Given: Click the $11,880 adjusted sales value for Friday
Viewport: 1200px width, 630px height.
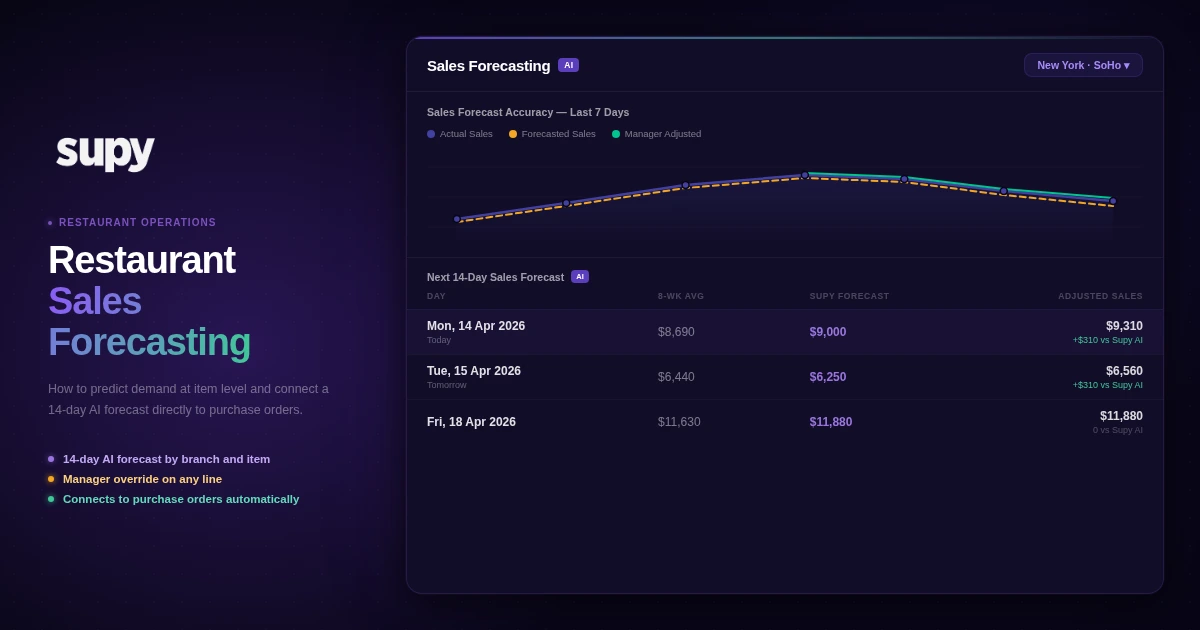Looking at the screenshot, I should [x=1123, y=416].
